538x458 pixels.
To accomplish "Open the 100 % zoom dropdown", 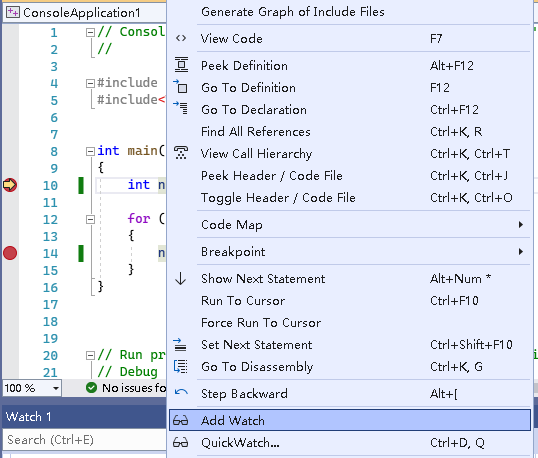I will (x=56, y=388).
